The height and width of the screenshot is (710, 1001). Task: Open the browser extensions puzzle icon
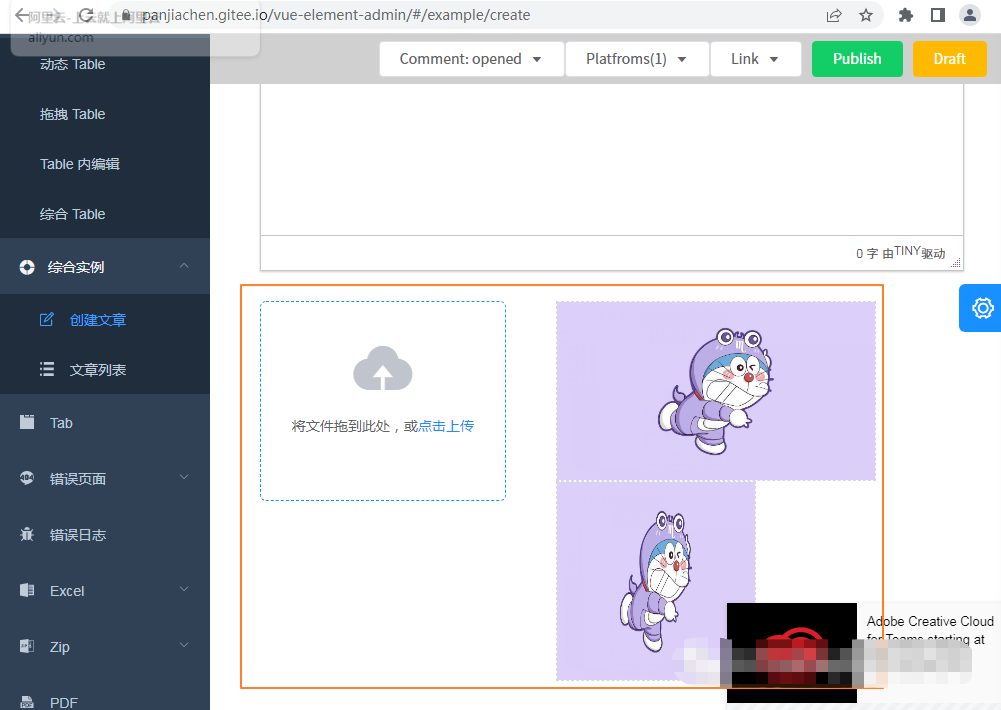point(905,15)
